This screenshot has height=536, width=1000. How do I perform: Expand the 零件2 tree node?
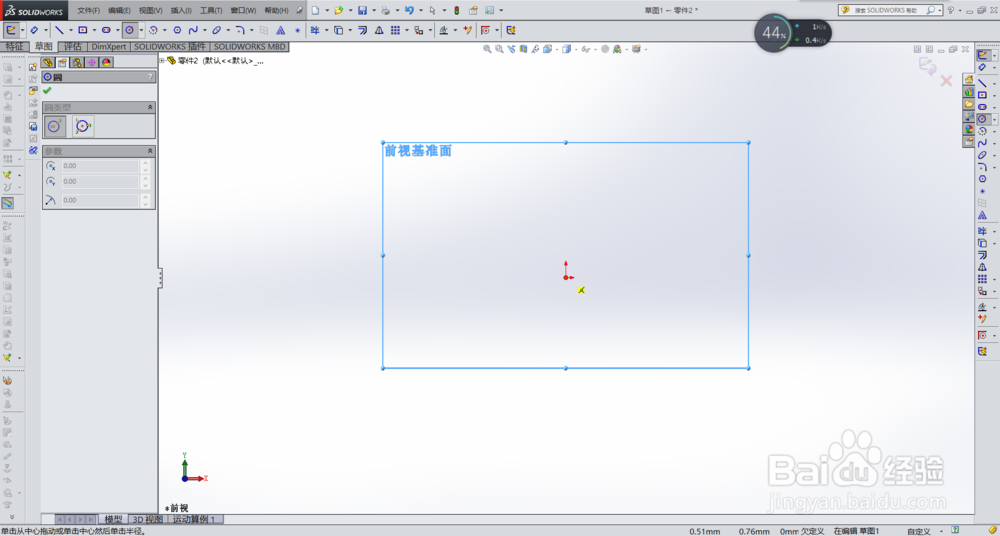pyautogui.click(x=162, y=61)
